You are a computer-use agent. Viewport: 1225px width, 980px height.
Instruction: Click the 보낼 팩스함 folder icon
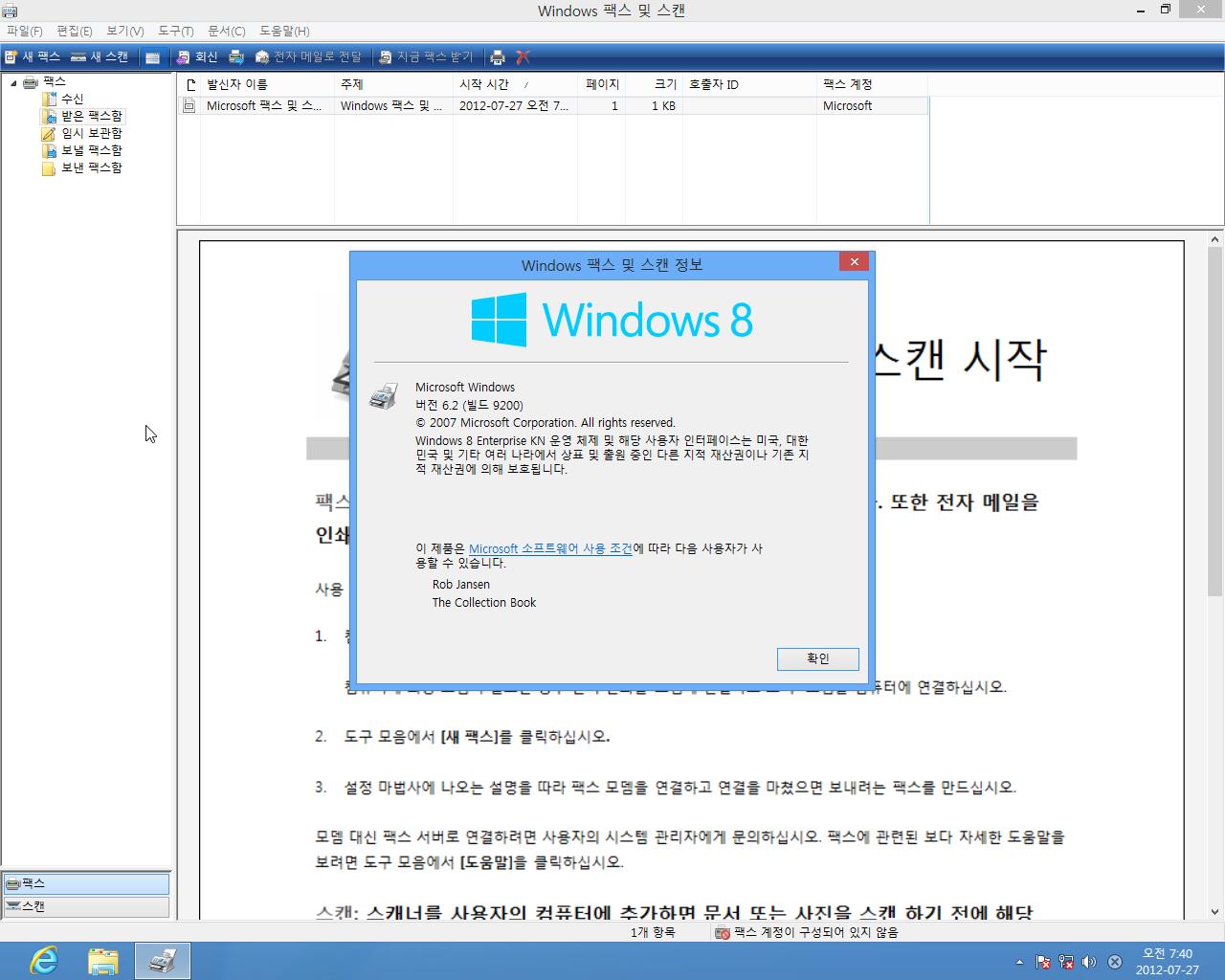[49, 150]
